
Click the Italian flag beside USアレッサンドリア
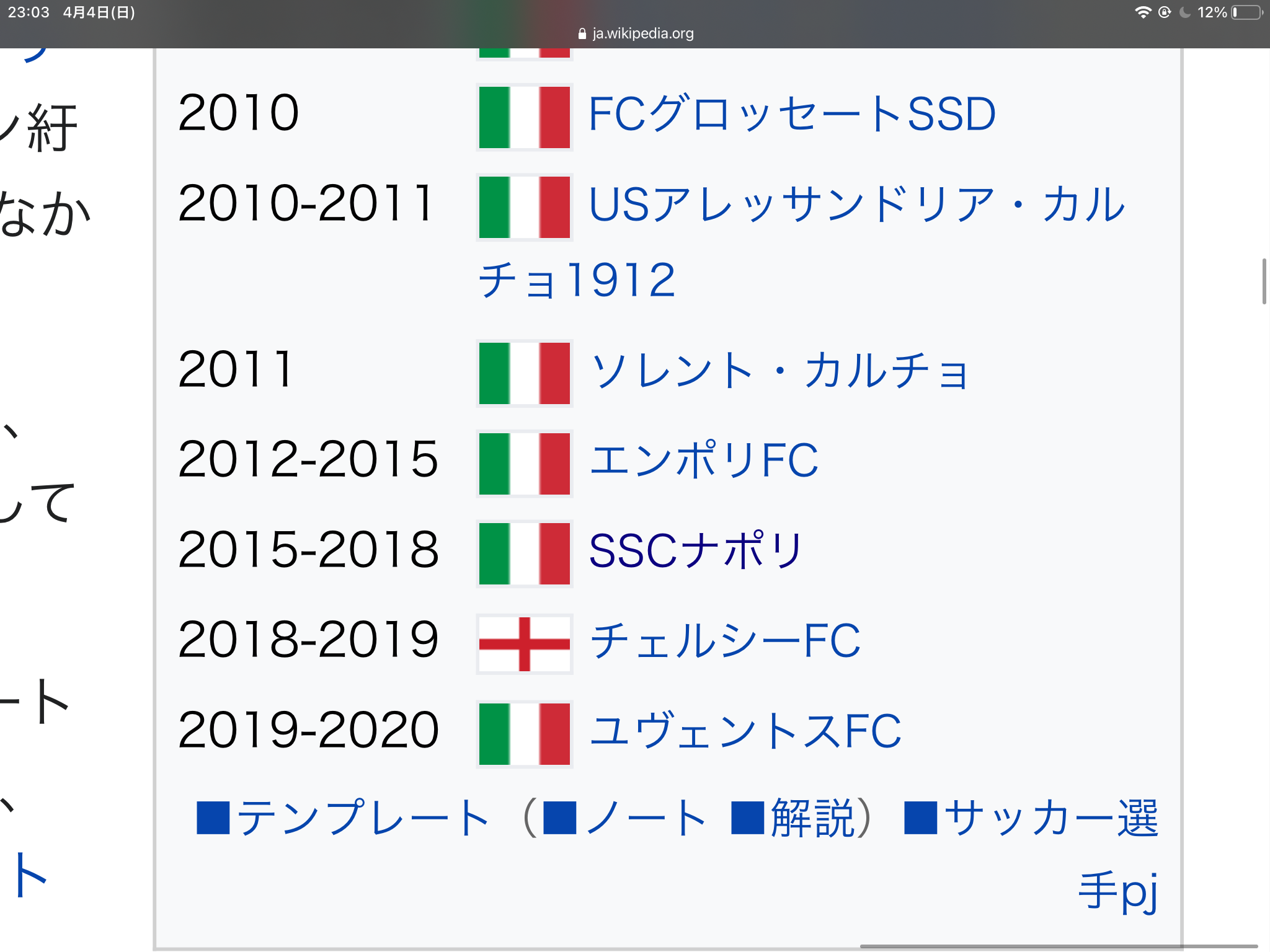(x=524, y=207)
